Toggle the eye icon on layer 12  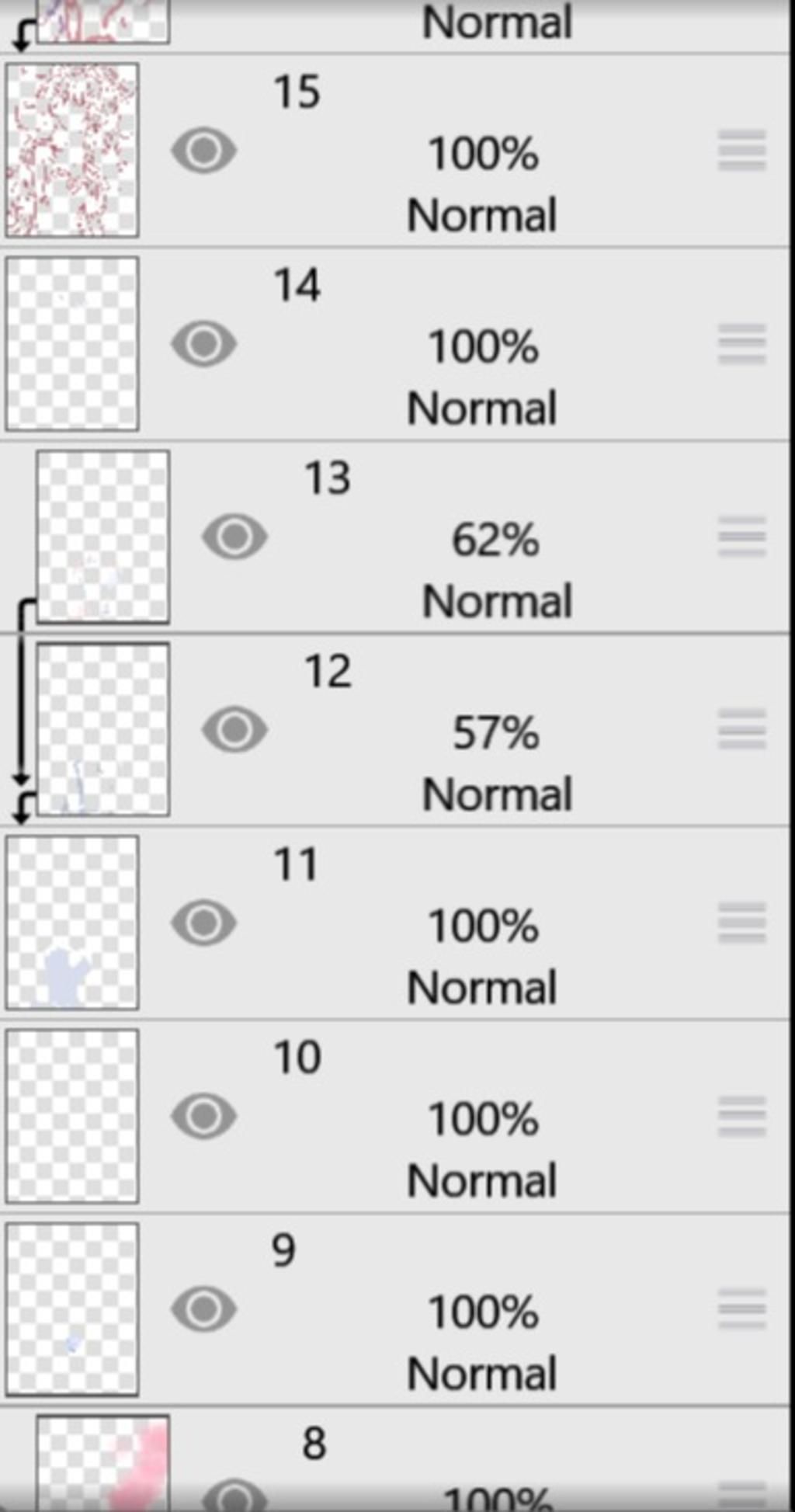tap(234, 730)
